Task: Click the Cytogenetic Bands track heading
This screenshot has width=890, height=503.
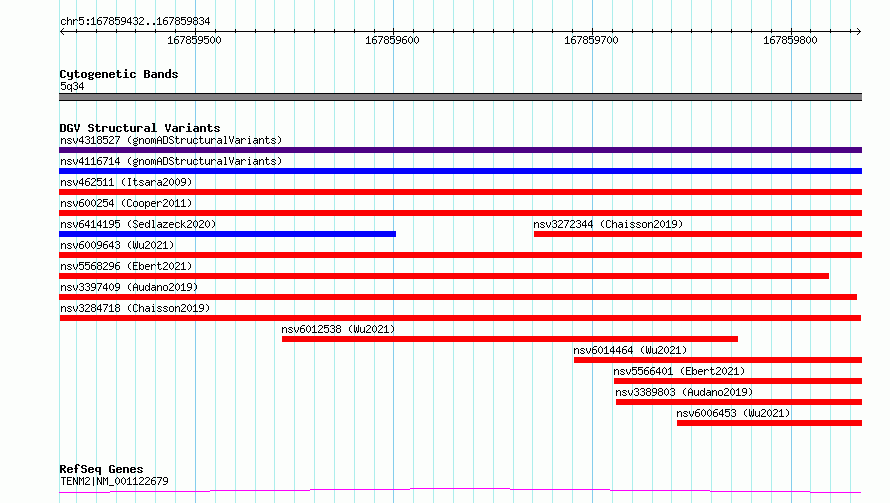Action: [119, 74]
